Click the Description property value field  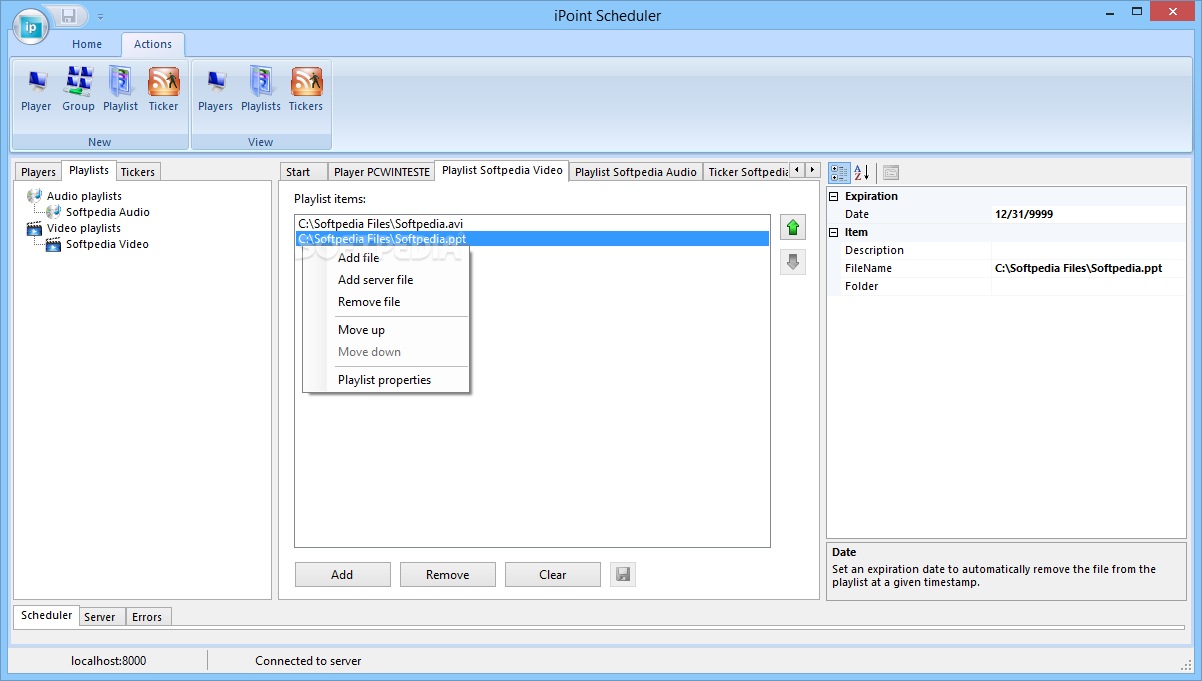tap(1088, 250)
